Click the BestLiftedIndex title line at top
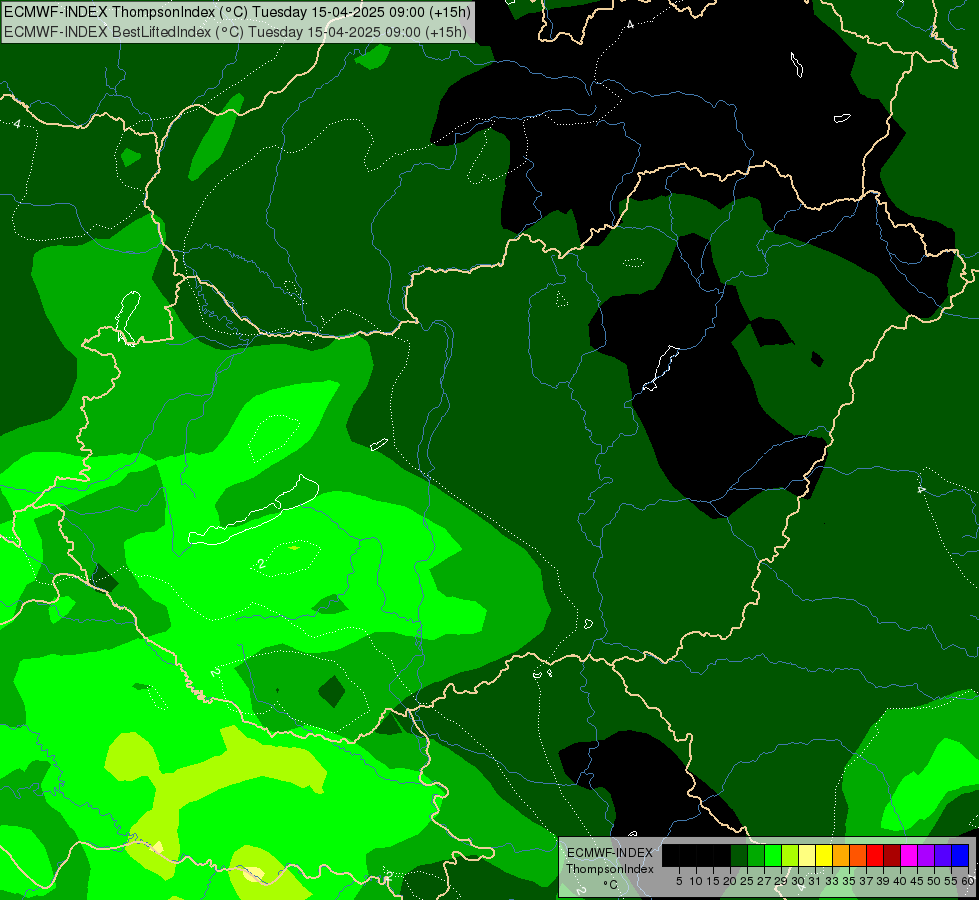Viewport: 979px width, 900px height. point(235,32)
